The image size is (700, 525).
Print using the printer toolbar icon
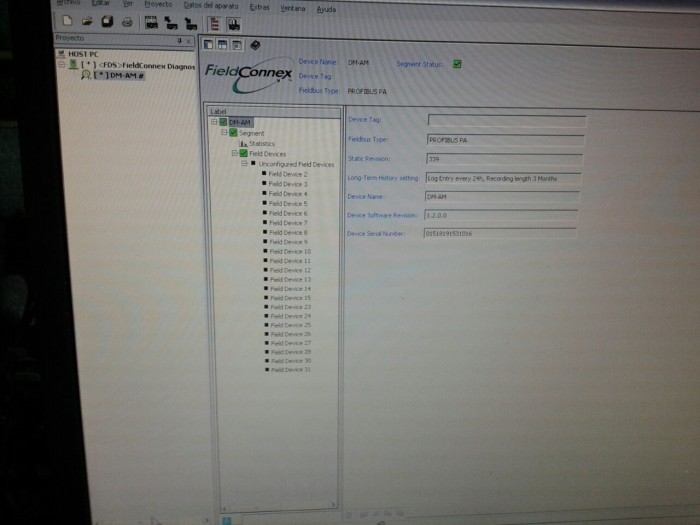click(x=127, y=22)
